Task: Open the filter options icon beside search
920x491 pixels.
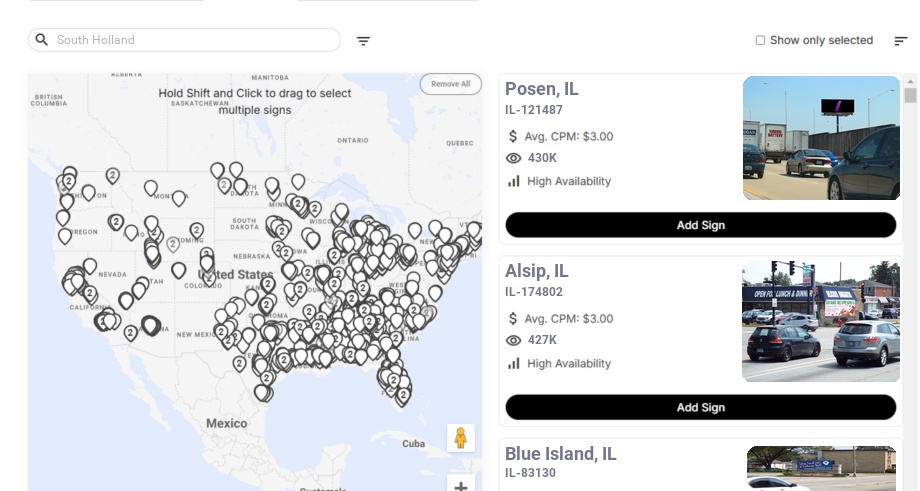Action: coord(363,41)
